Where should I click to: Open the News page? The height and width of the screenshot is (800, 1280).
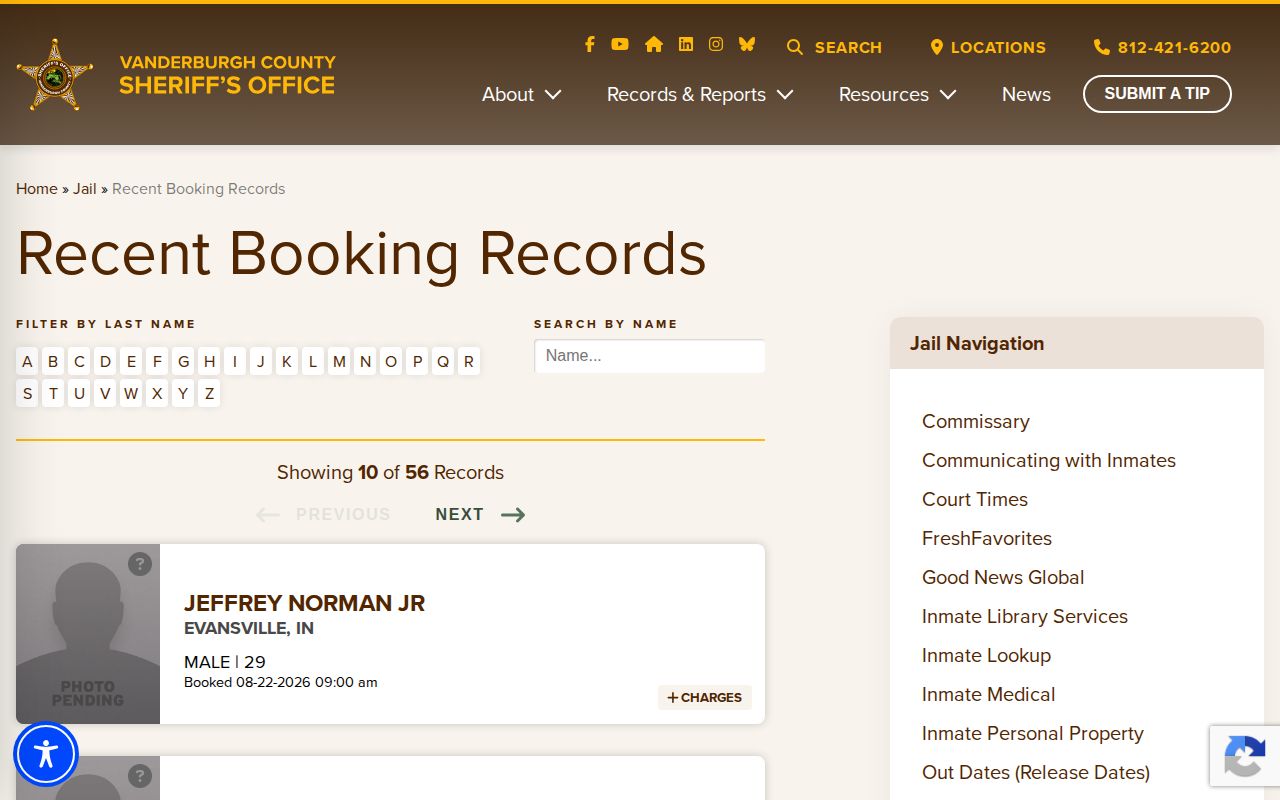tap(1026, 94)
